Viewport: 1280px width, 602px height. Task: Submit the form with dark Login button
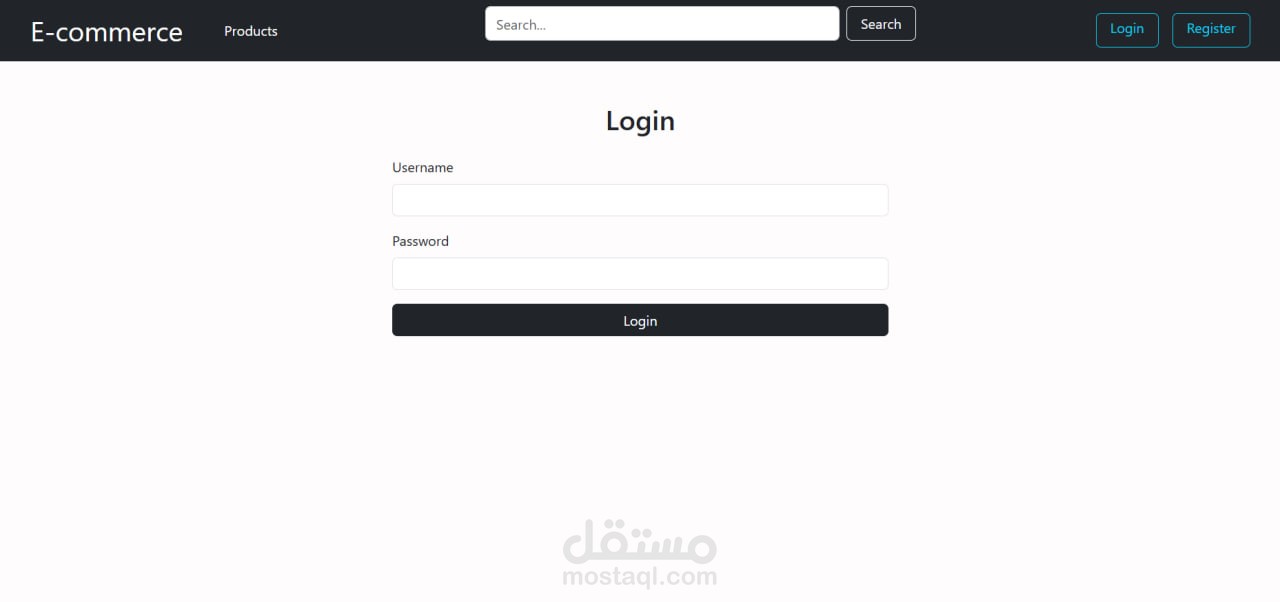pos(640,320)
